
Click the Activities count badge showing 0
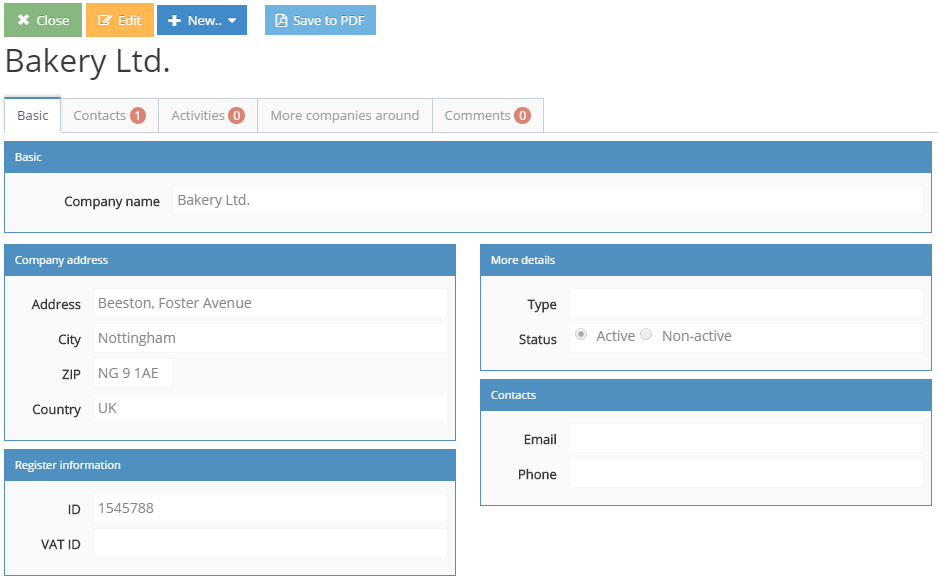coord(236,115)
